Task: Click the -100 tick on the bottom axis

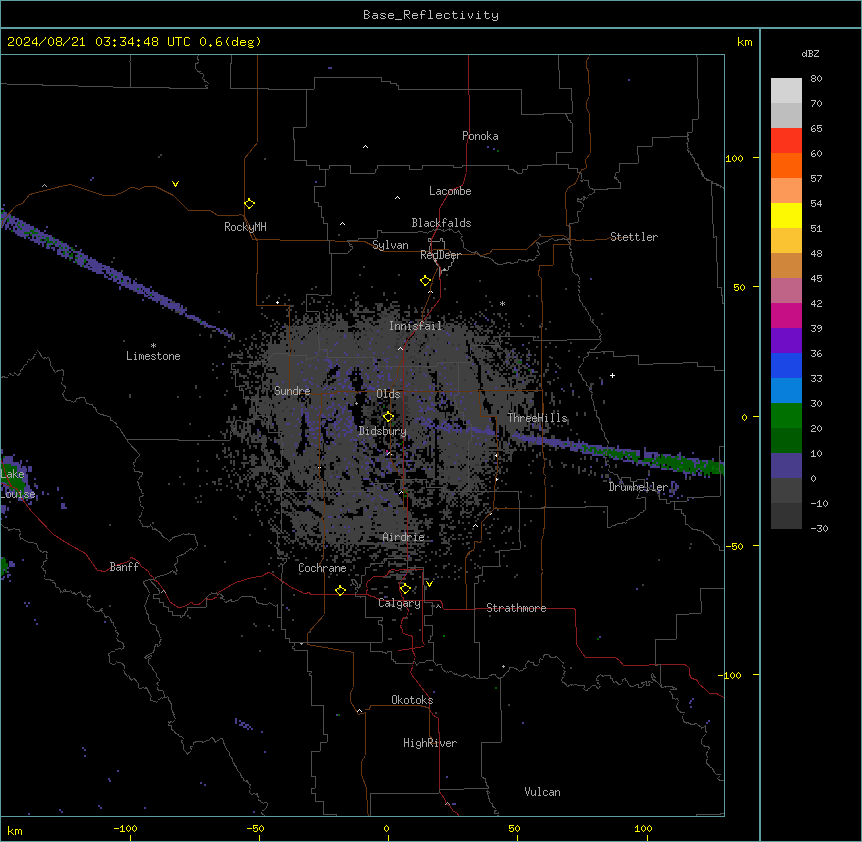Action: (x=125, y=828)
